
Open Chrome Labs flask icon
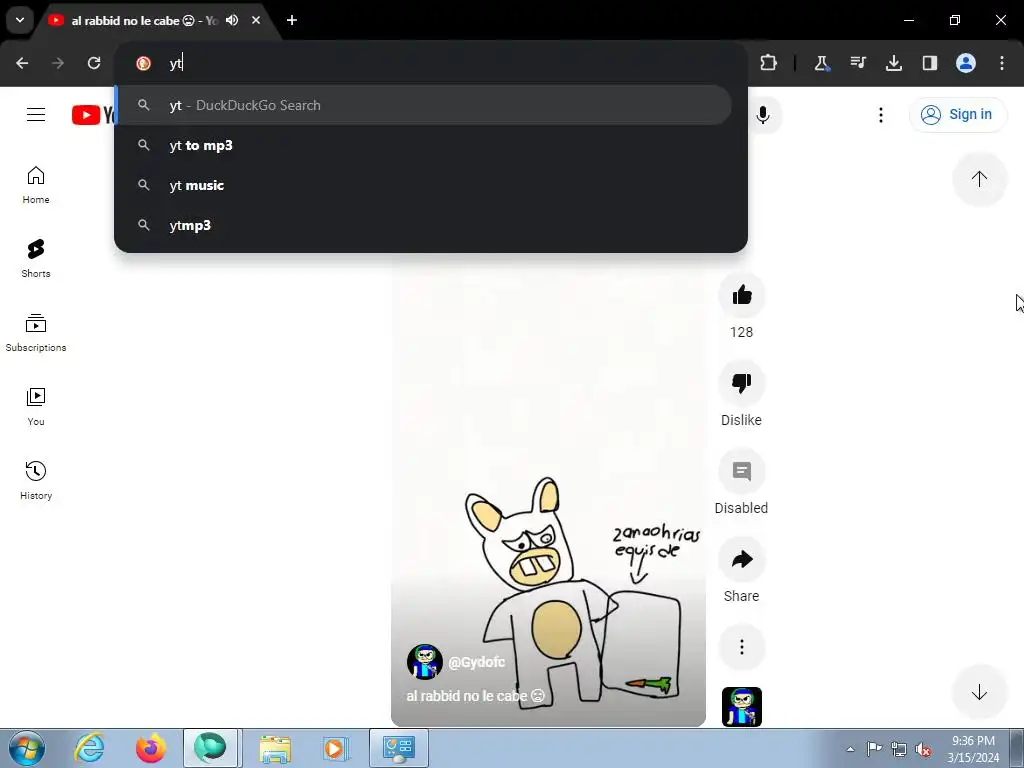[822, 63]
